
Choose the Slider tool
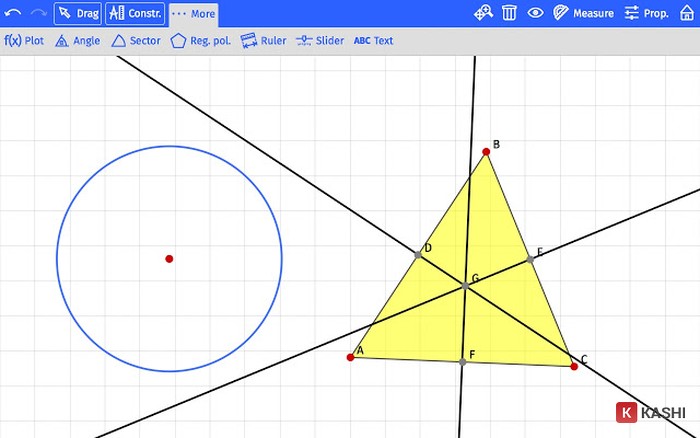(x=320, y=41)
